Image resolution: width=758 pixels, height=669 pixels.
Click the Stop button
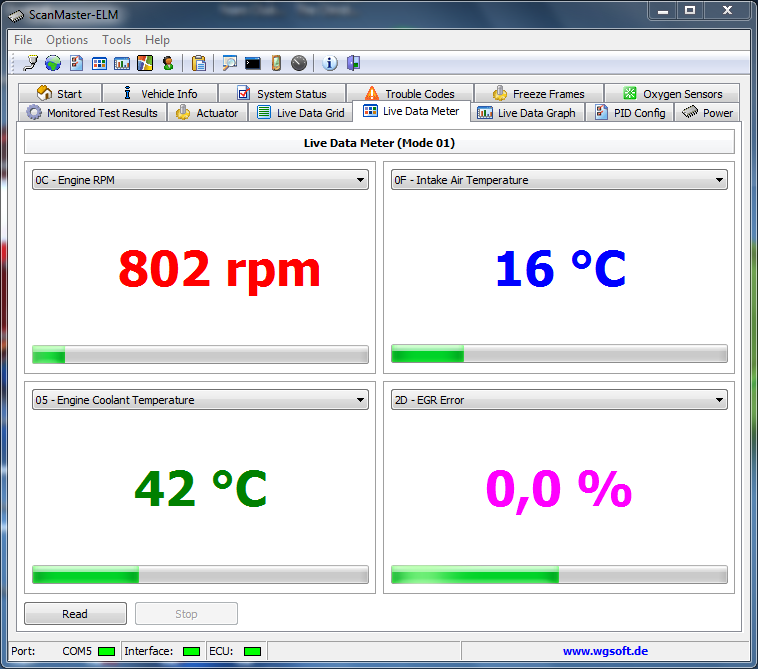click(186, 613)
